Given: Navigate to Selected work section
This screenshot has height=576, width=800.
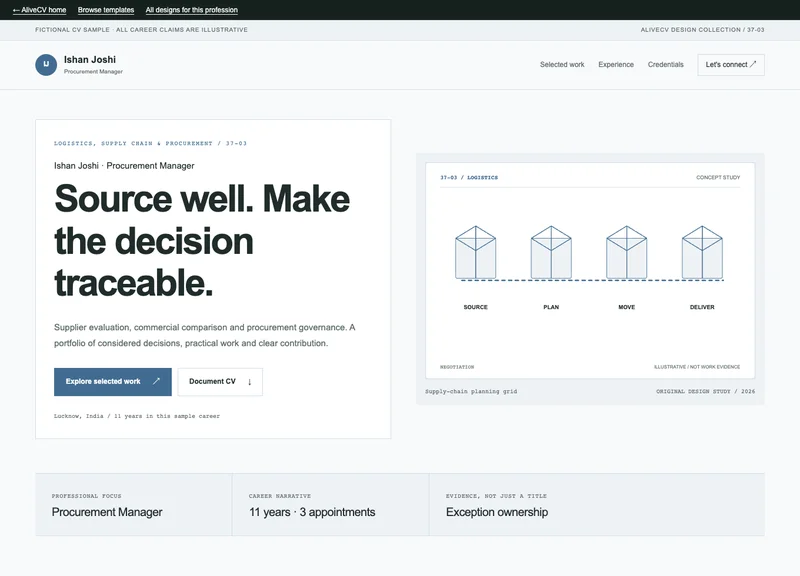Looking at the screenshot, I should (x=562, y=65).
